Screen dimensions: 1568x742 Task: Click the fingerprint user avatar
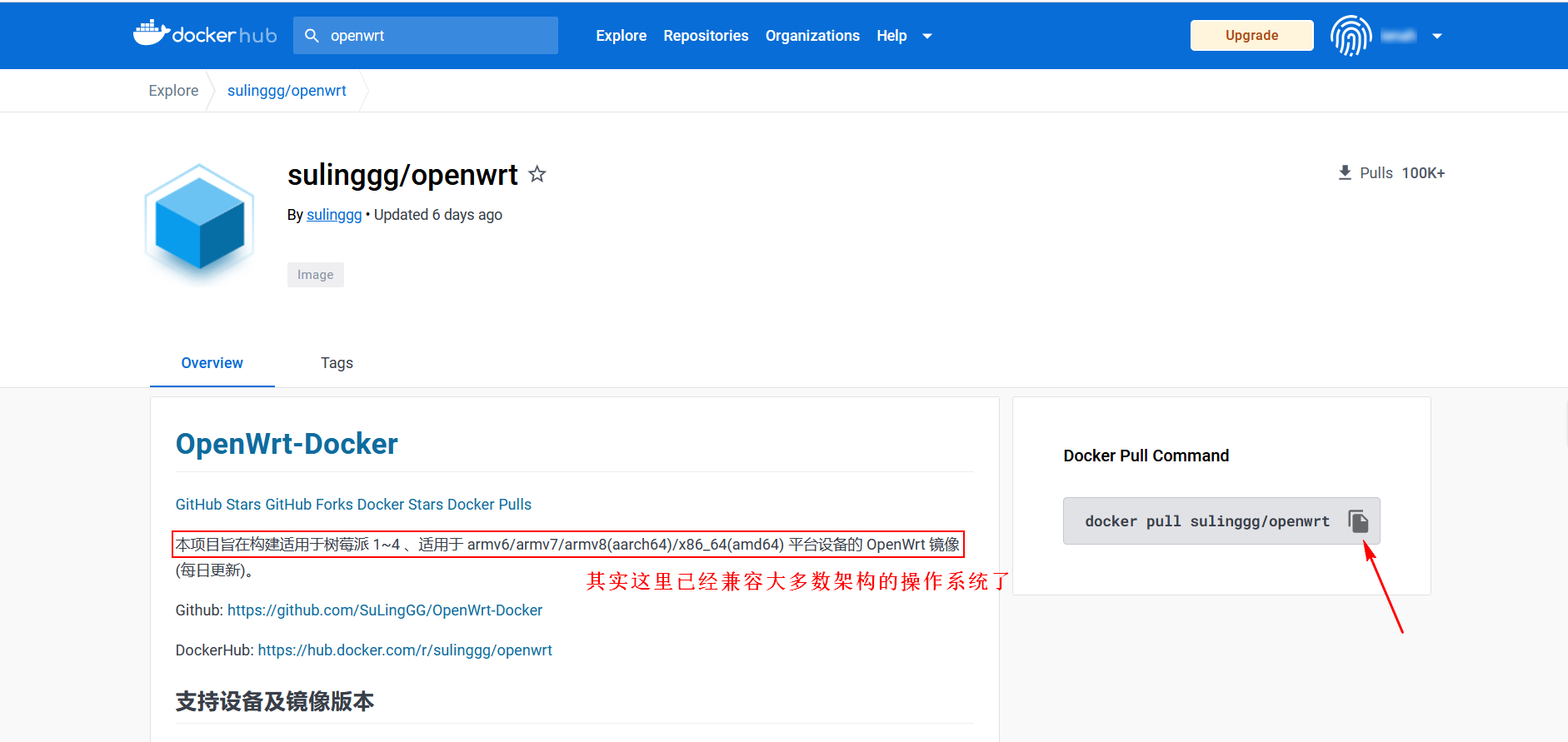pyautogui.click(x=1351, y=36)
